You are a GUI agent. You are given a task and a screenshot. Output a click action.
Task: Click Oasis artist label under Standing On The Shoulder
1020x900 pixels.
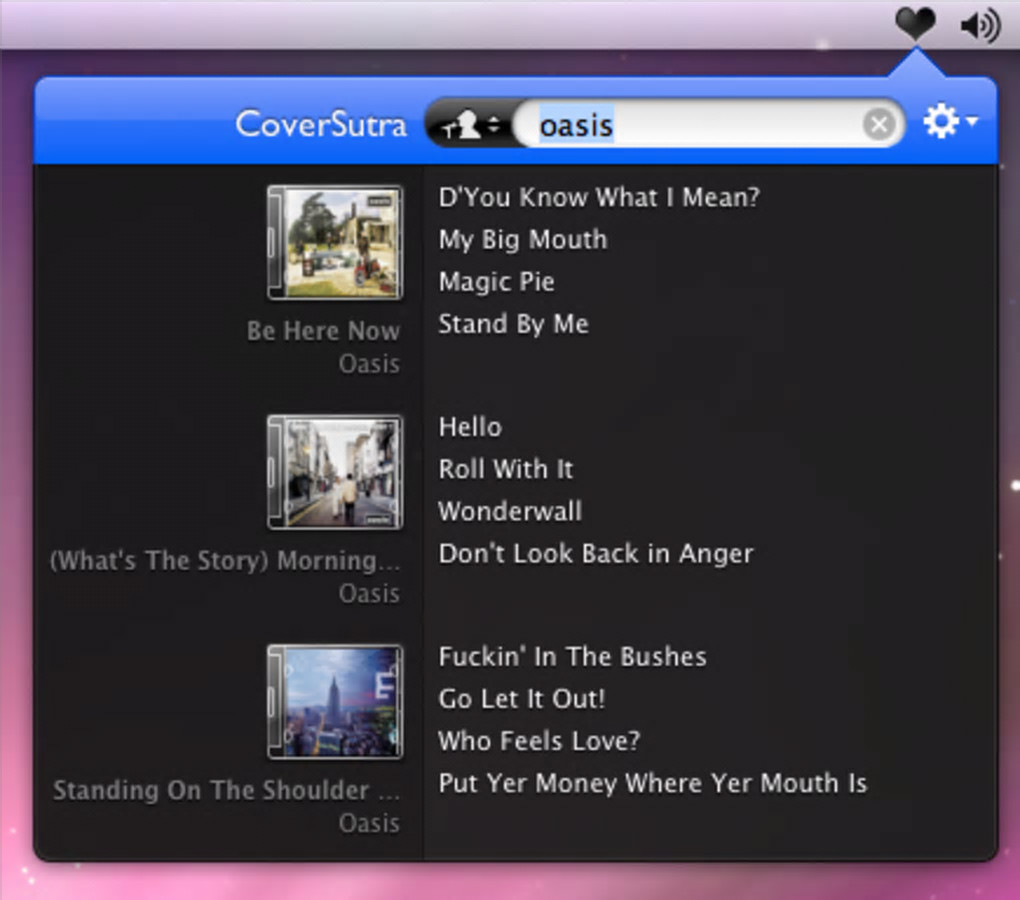(x=369, y=823)
